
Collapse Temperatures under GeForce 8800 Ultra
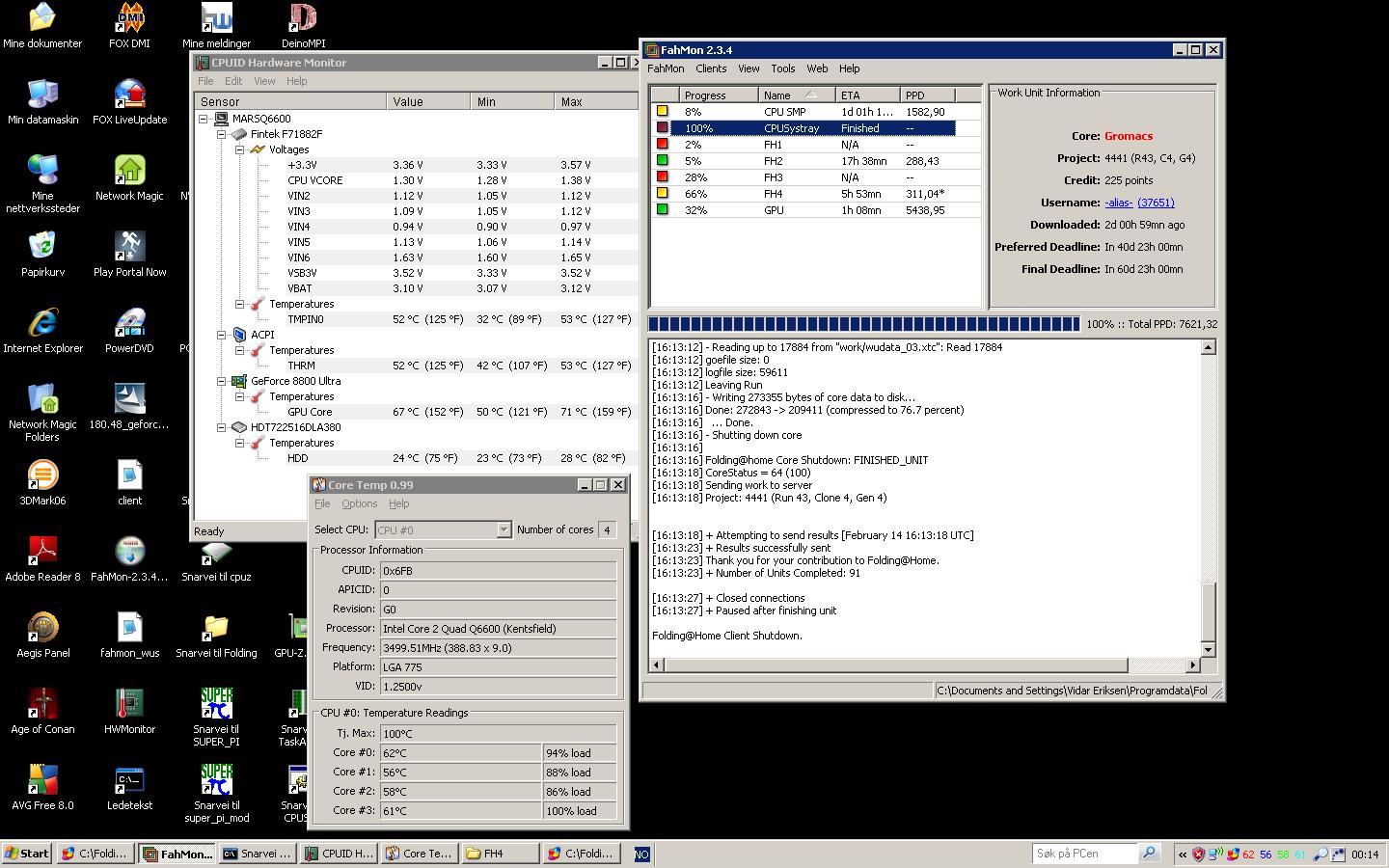coord(239,396)
